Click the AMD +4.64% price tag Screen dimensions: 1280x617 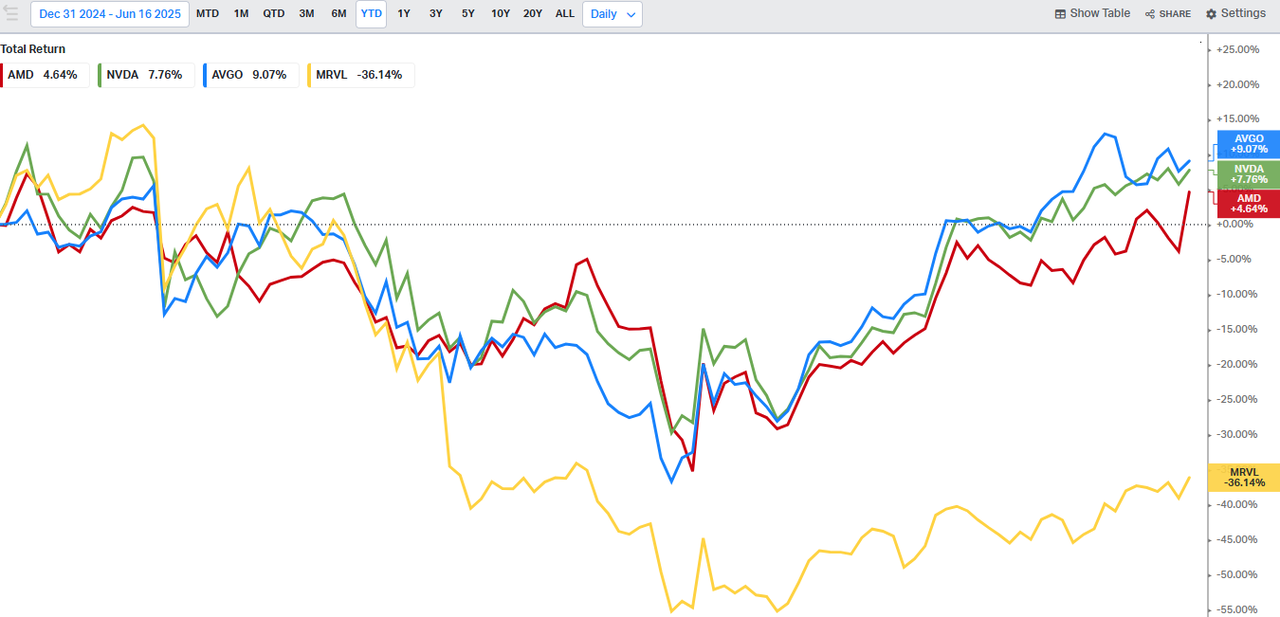tap(1249, 203)
